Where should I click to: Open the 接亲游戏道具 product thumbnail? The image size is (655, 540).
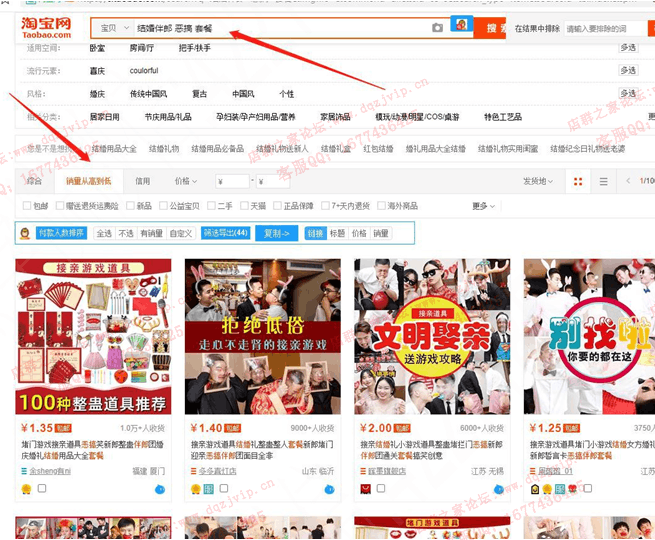(93, 337)
